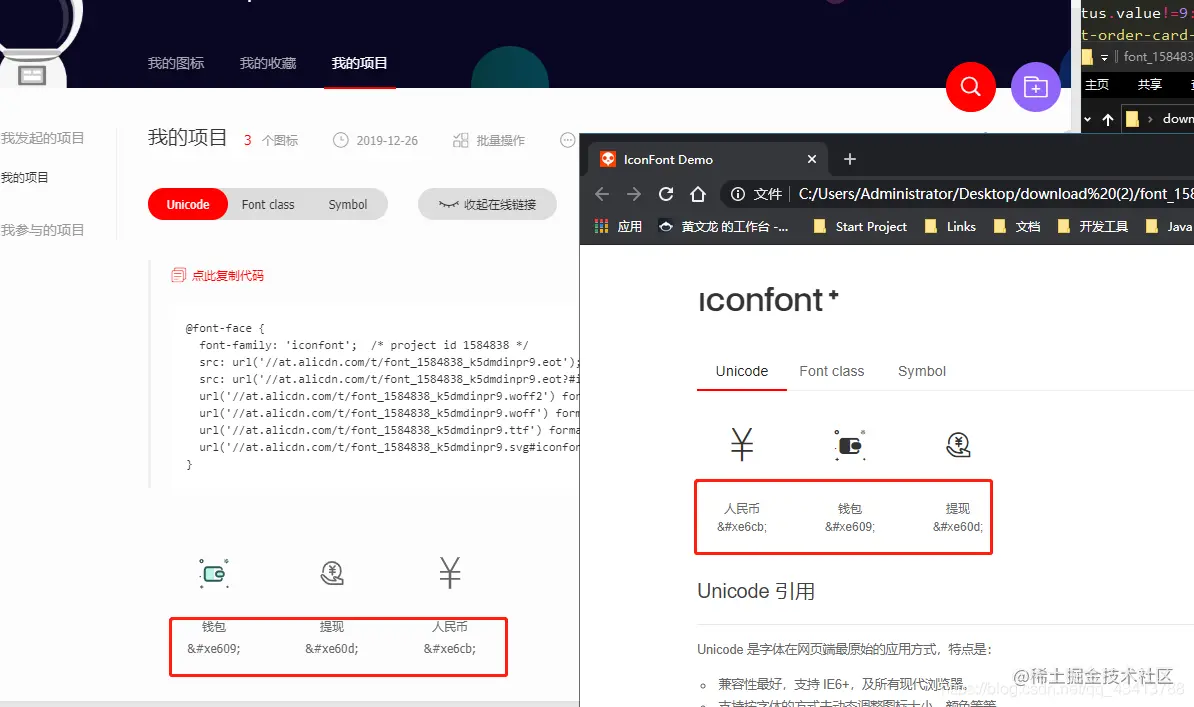This screenshot has width=1194, height=707.
Task: Switch project code mode to Font class
Action: click(267, 204)
